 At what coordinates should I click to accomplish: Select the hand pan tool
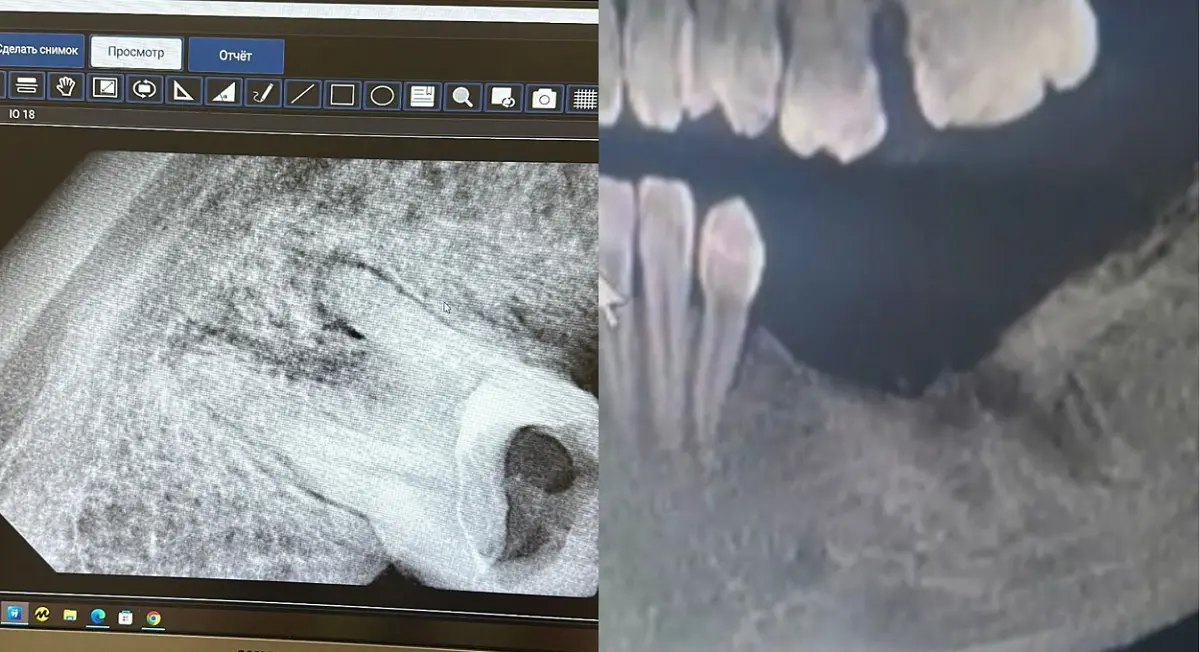click(x=65, y=88)
